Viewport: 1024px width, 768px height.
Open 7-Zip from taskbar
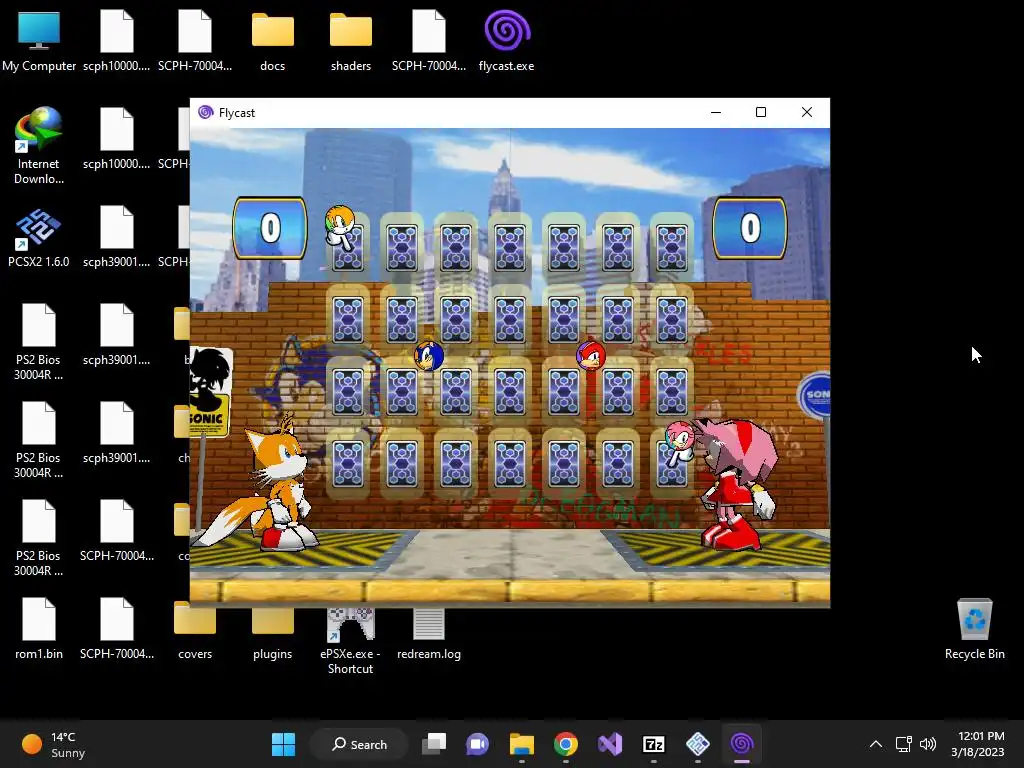pyautogui.click(x=654, y=744)
